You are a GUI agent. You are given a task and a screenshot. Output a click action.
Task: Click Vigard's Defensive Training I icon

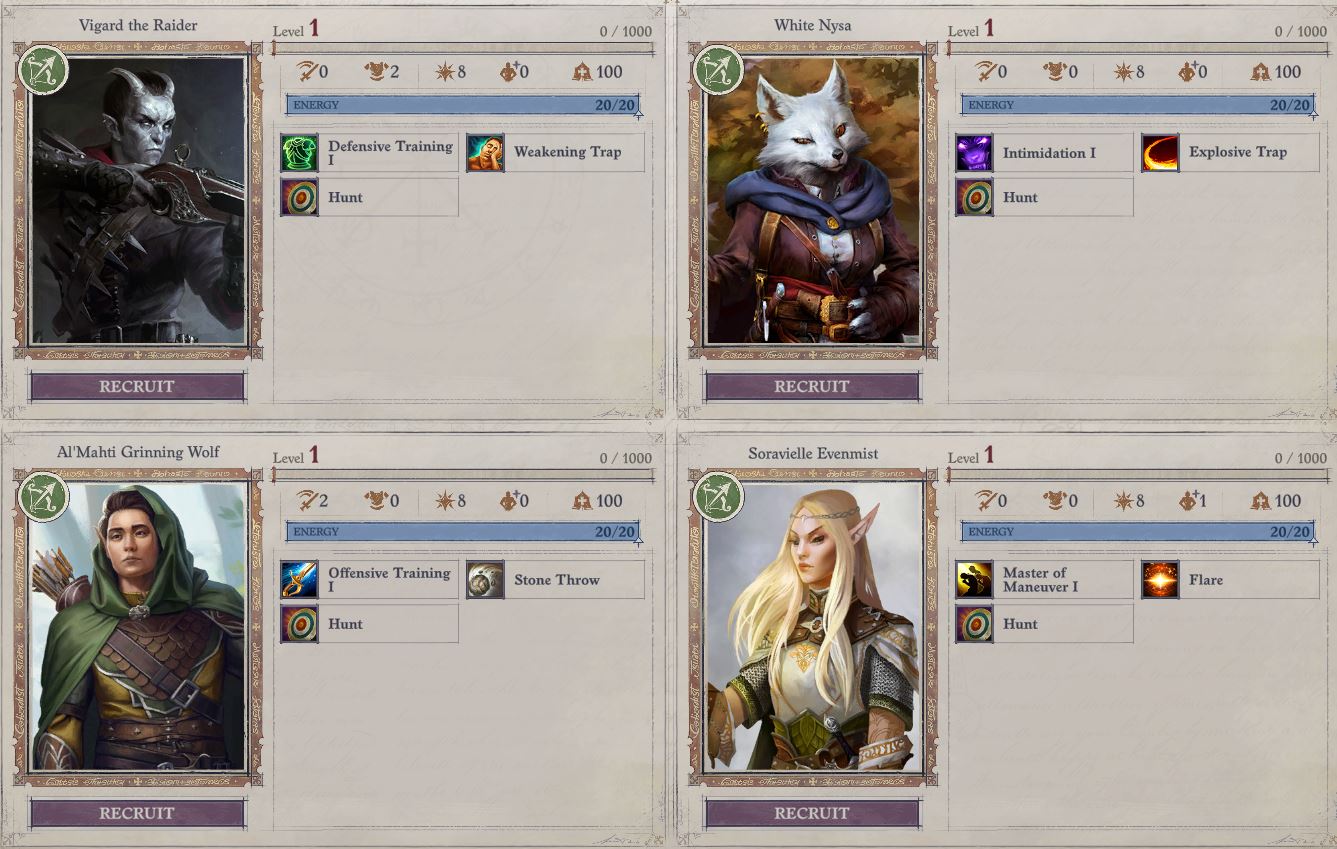pyautogui.click(x=299, y=153)
